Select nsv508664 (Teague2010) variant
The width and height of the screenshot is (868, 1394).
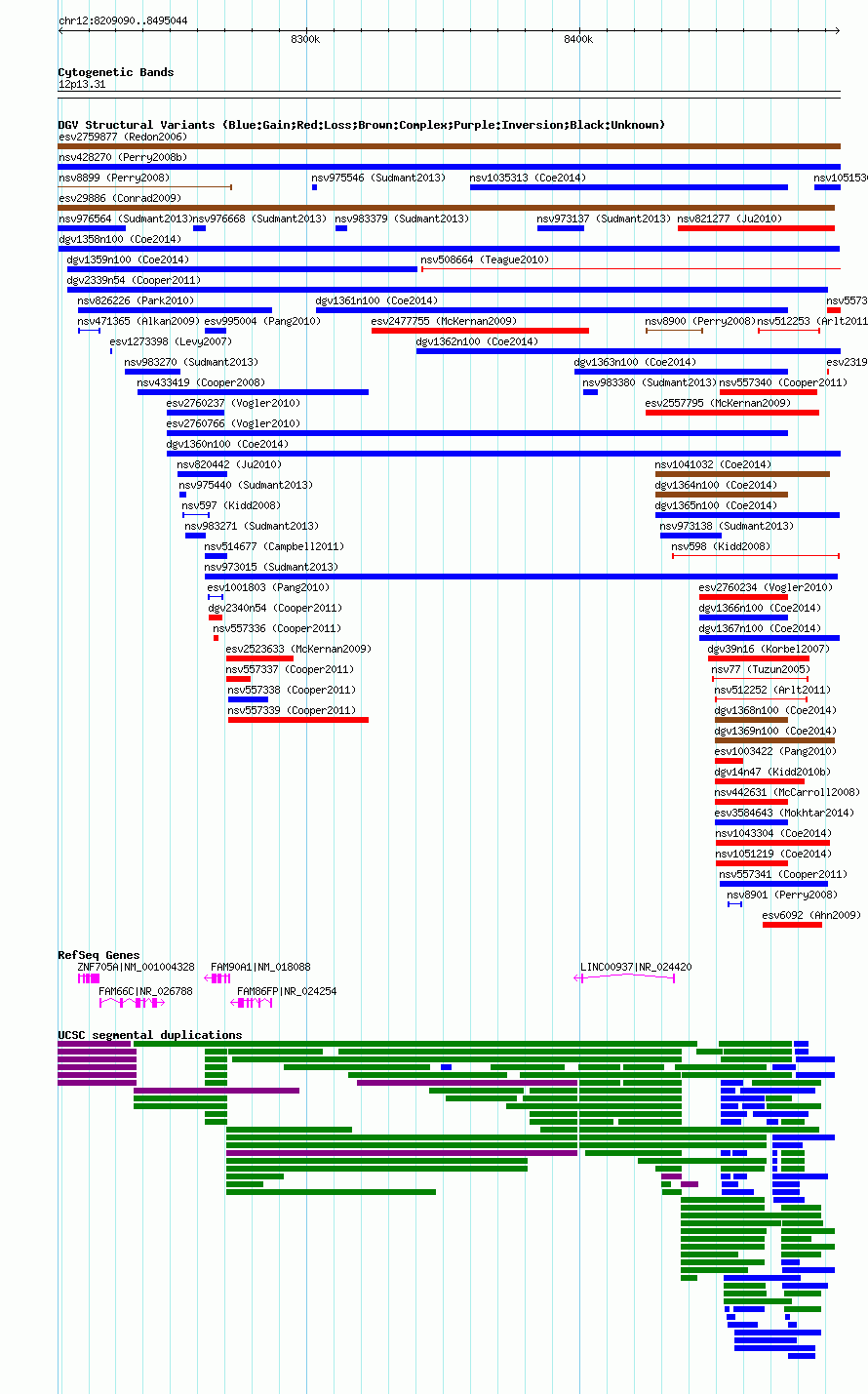pos(486,259)
